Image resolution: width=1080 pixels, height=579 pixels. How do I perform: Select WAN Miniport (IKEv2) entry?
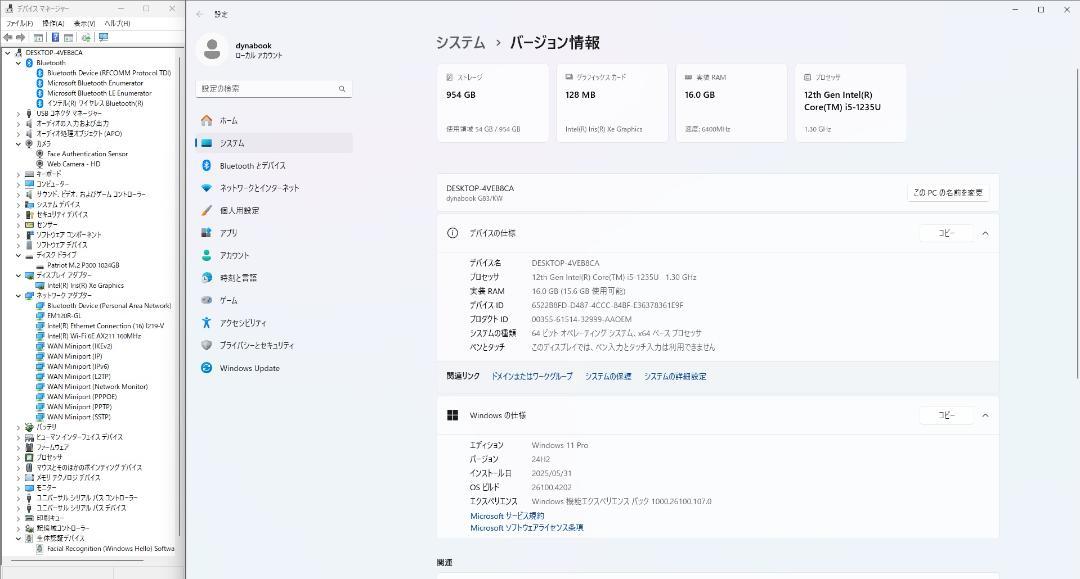(x=79, y=346)
